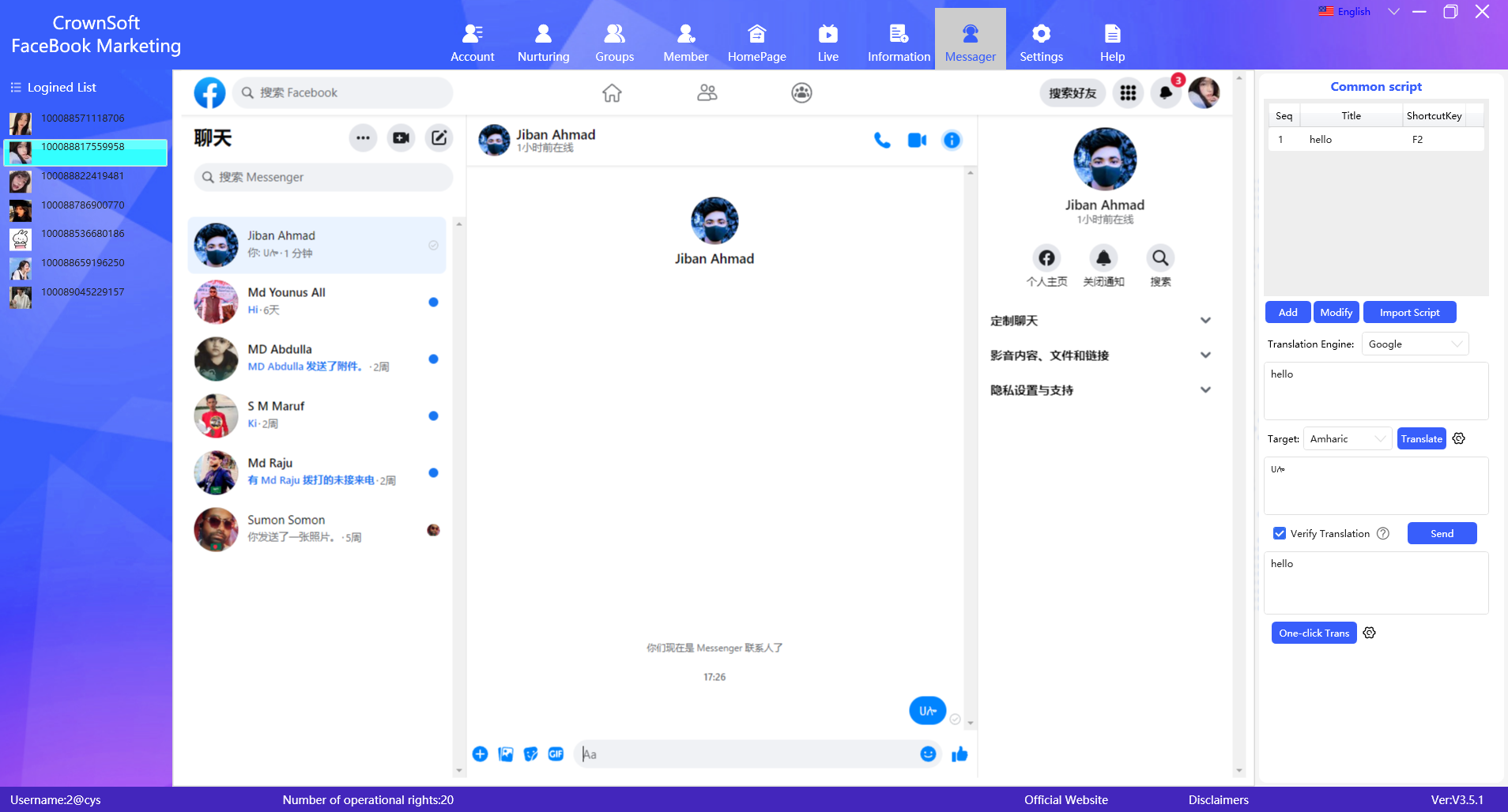This screenshot has width=1508, height=812.
Task: Open the Md Younus All conversation
Action: coord(317,302)
